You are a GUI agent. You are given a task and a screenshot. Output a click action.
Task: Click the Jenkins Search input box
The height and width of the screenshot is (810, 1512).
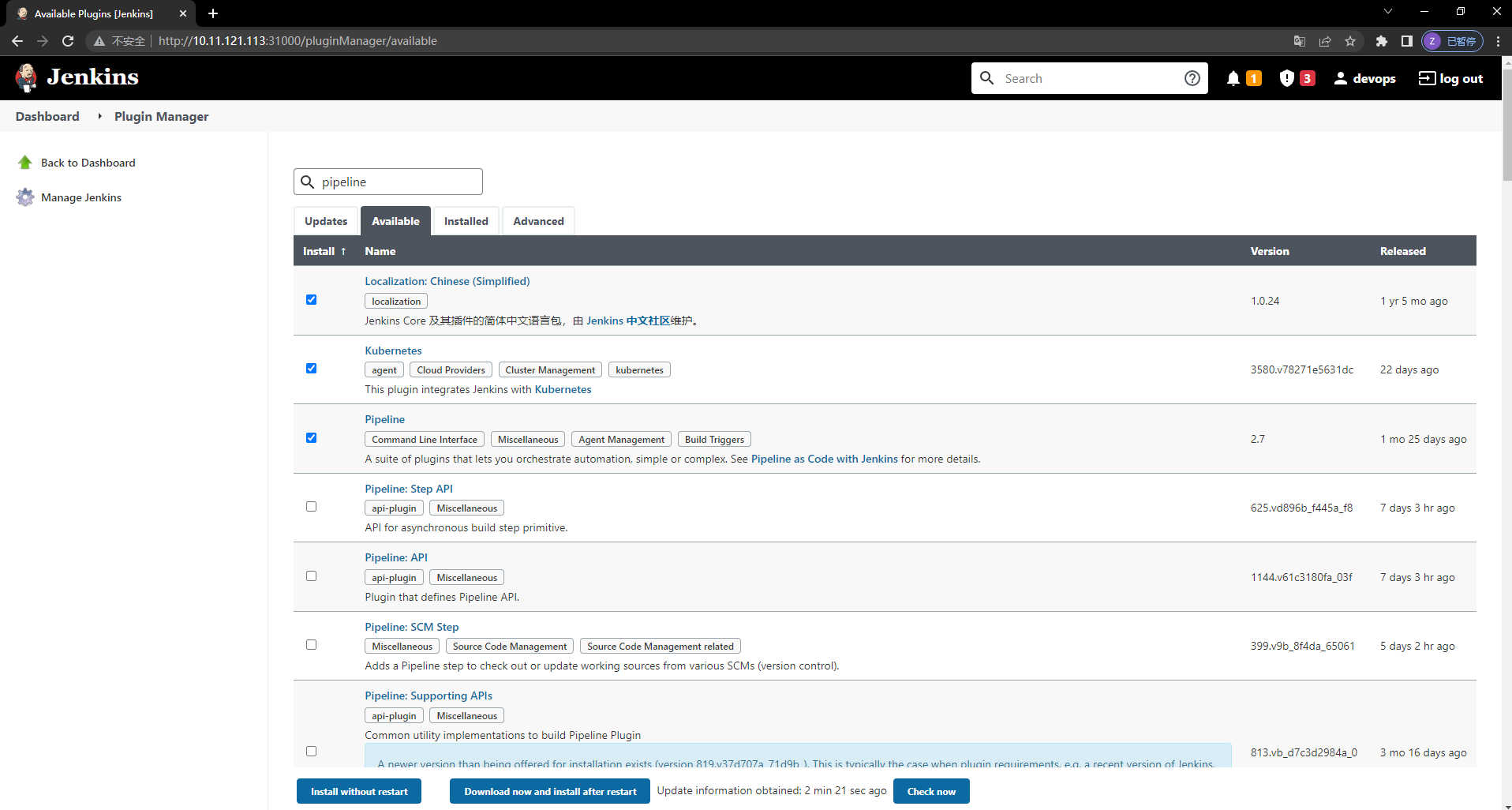(1089, 78)
